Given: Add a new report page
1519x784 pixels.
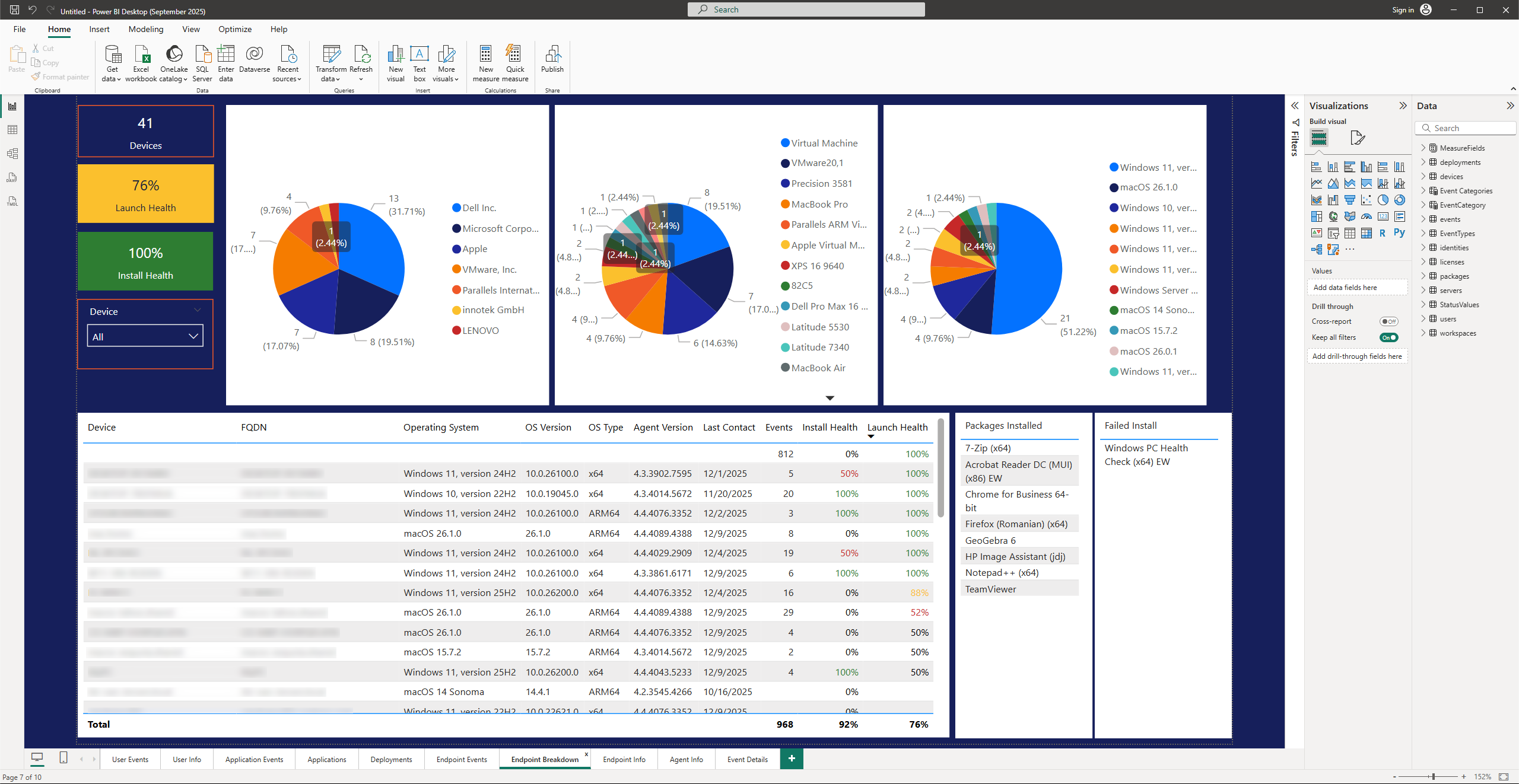Looking at the screenshot, I should [x=791, y=758].
